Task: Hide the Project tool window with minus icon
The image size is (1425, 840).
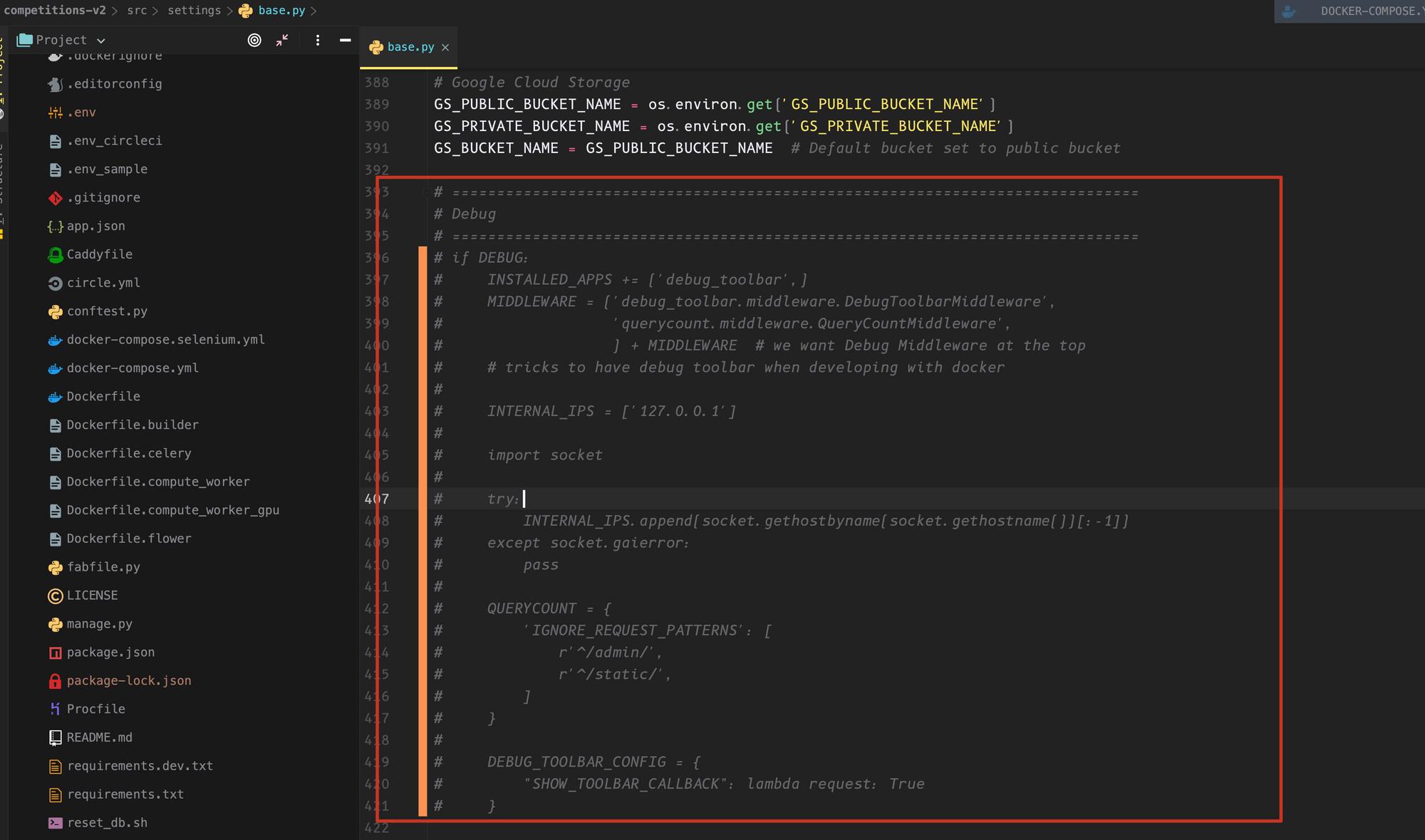Action: click(x=346, y=41)
